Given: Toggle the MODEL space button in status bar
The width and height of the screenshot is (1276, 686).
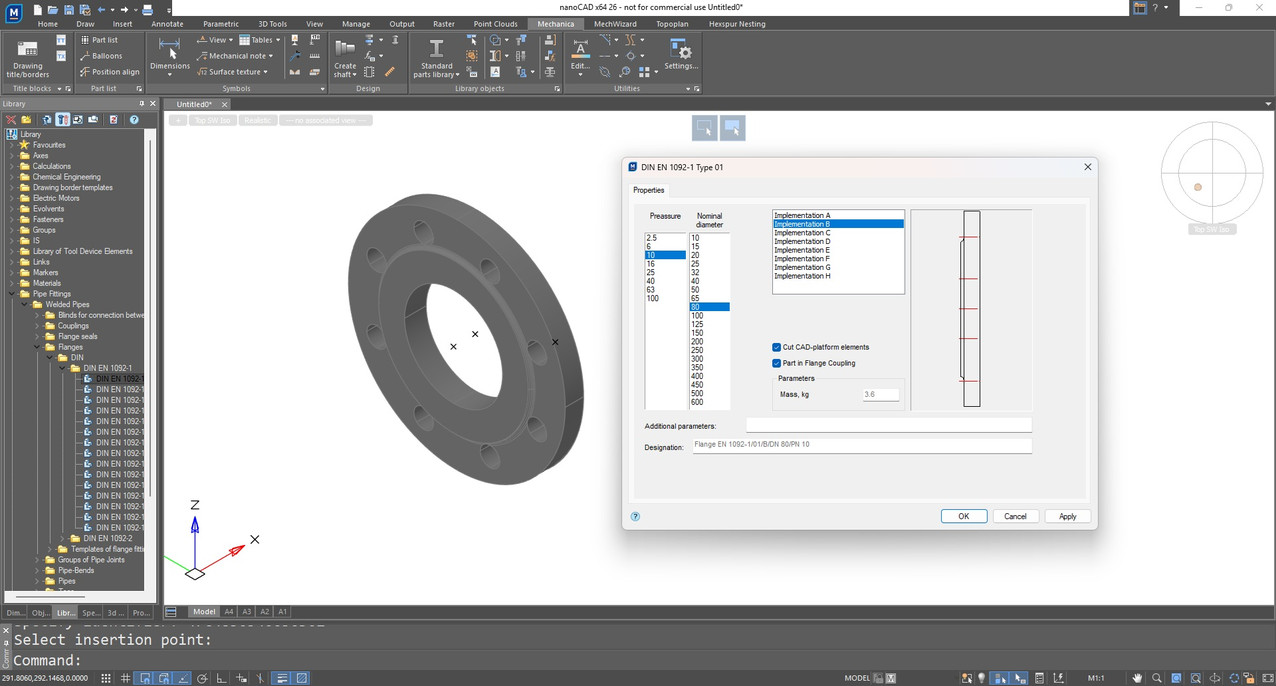Looking at the screenshot, I should [x=857, y=678].
